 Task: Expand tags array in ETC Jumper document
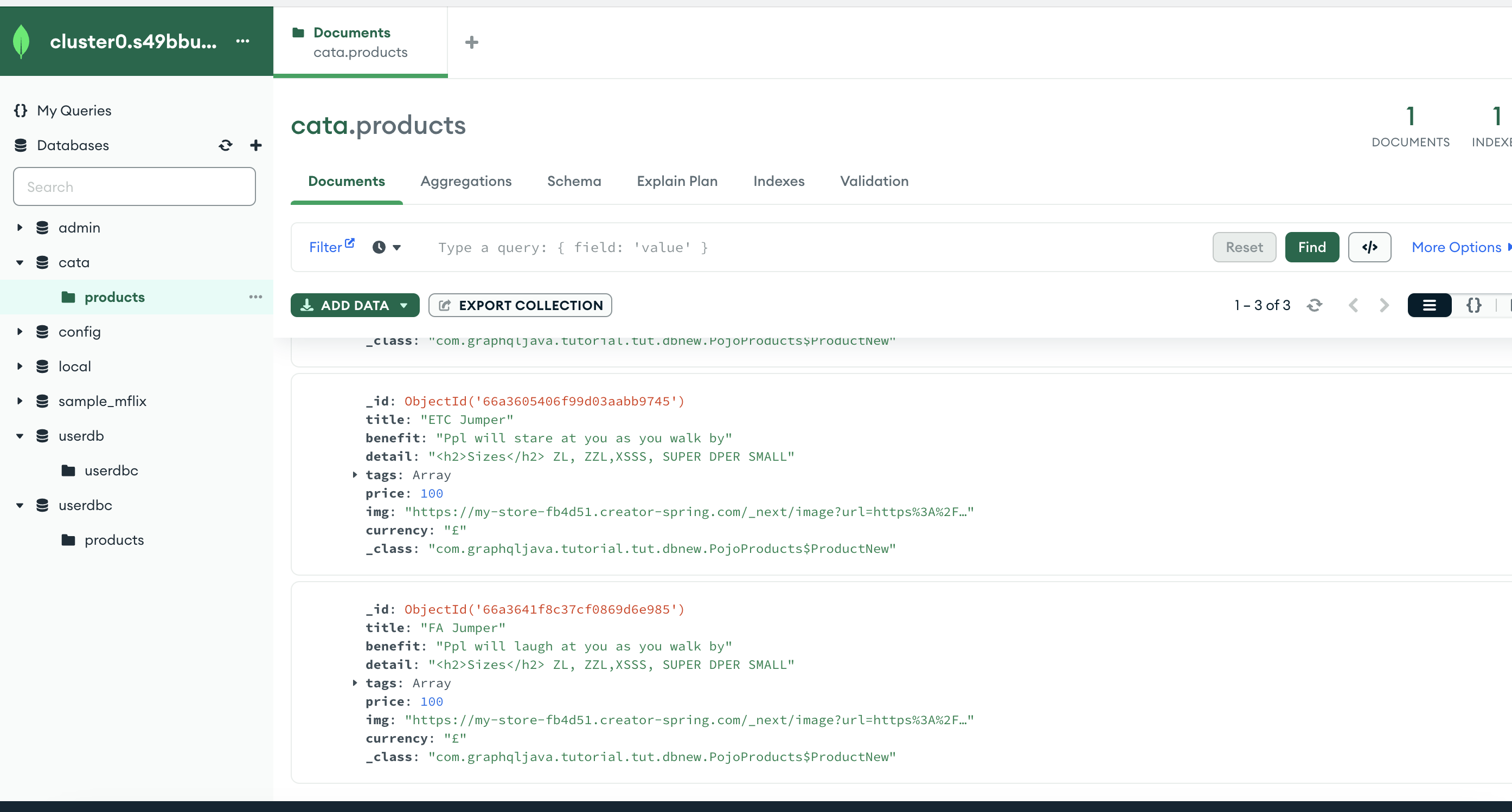tap(355, 475)
